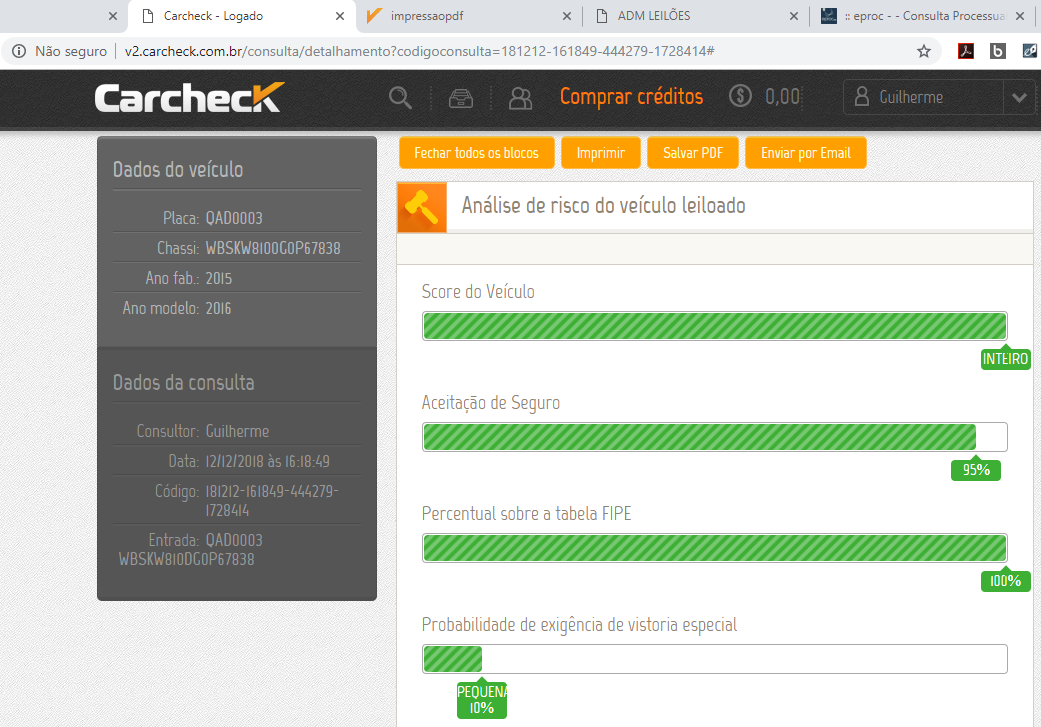The height and width of the screenshot is (727, 1041).
Task: Click the Enviar por Email button
Action: 805,153
